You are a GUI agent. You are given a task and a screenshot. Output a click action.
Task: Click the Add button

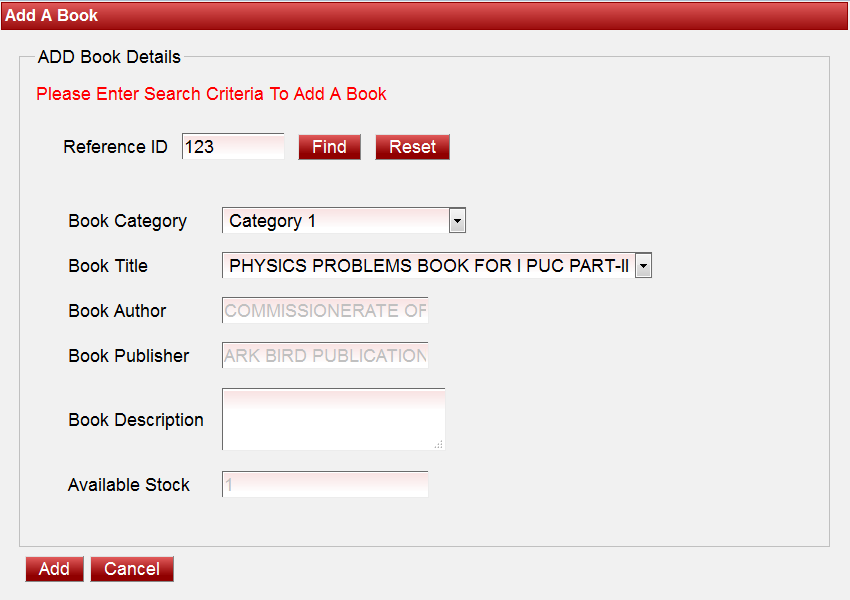[54, 569]
